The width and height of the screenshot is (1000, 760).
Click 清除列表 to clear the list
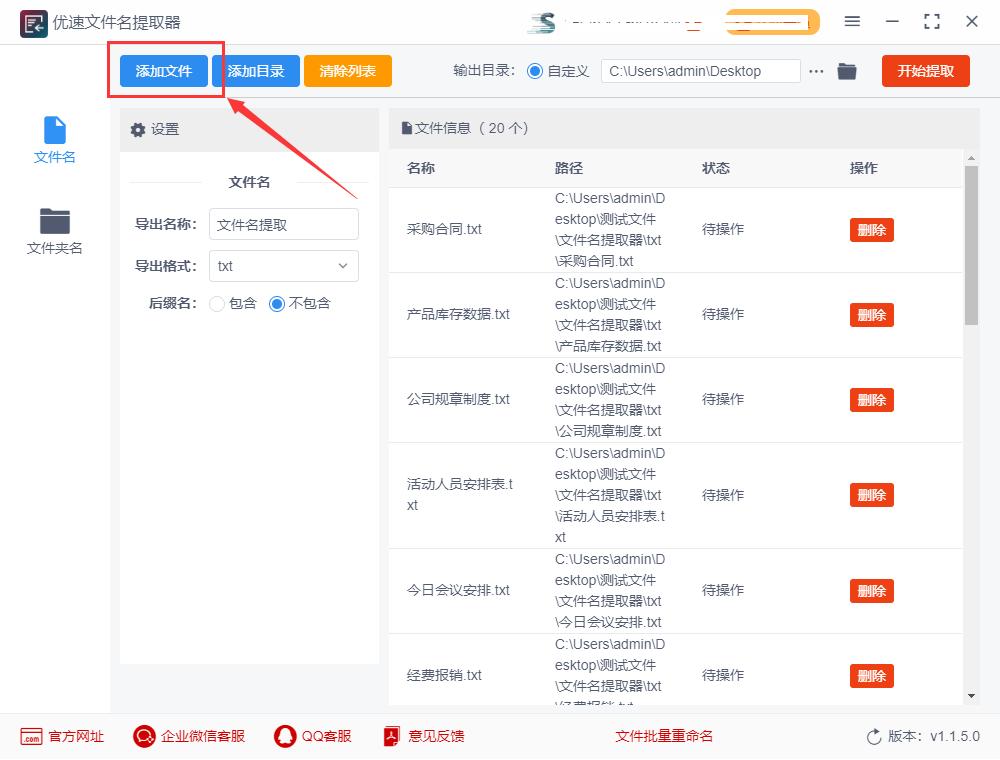[x=347, y=71]
